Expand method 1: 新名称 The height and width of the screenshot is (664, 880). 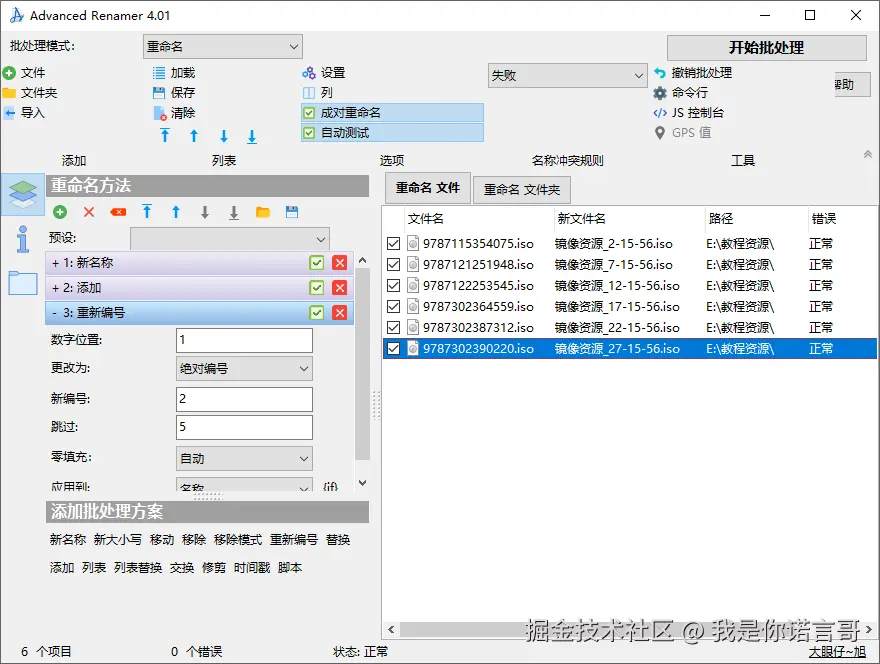(55, 263)
